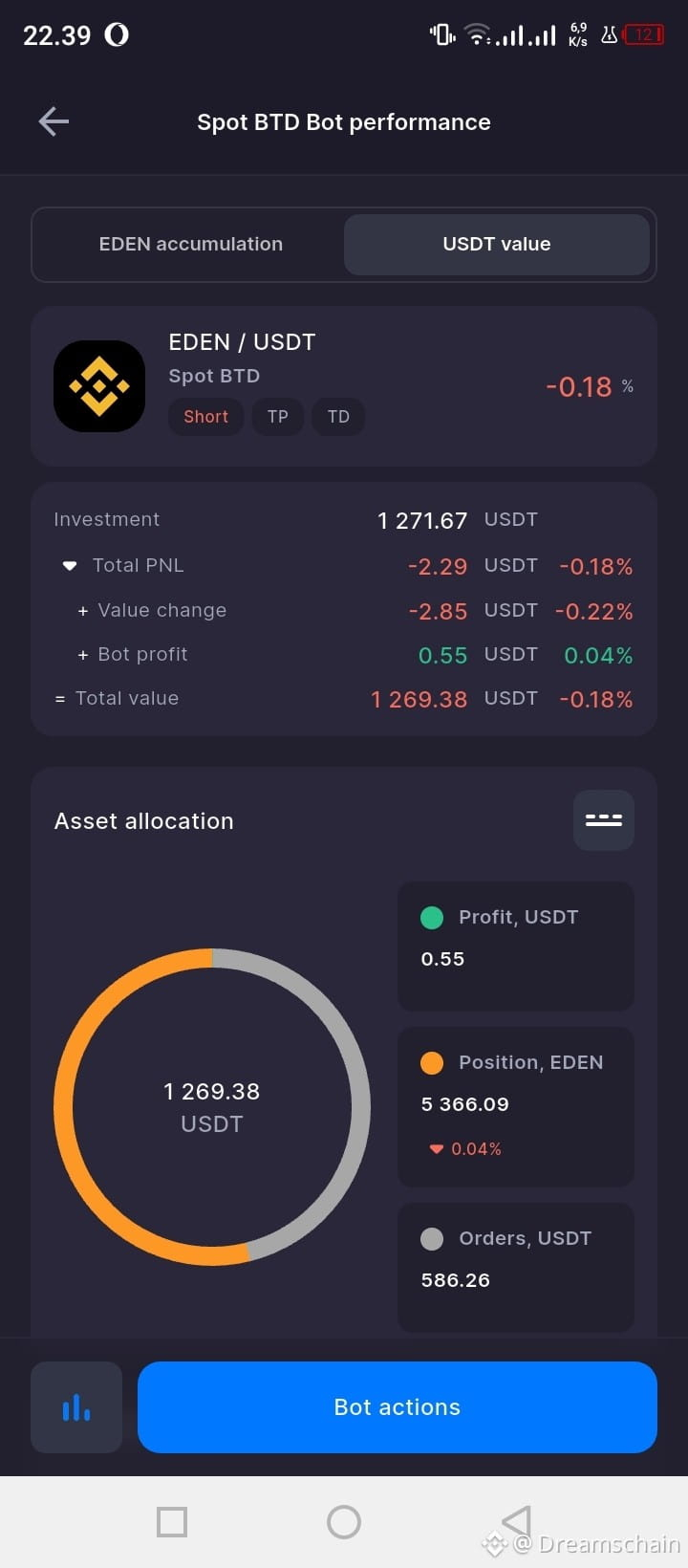
Task: Open the Position, EDEN card
Action: [516, 1106]
